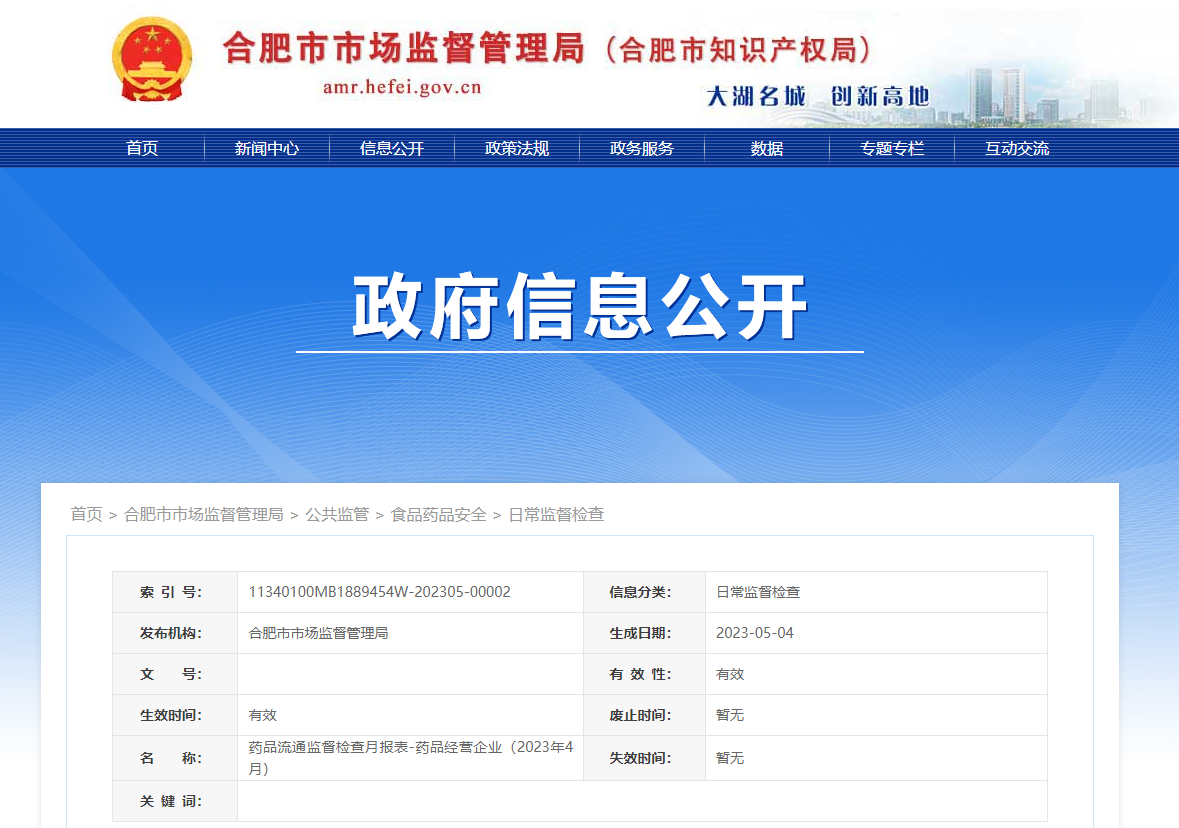Click the 日常监督检查 classification value
Viewport: 1179px width, 828px height.
click(760, 592)
